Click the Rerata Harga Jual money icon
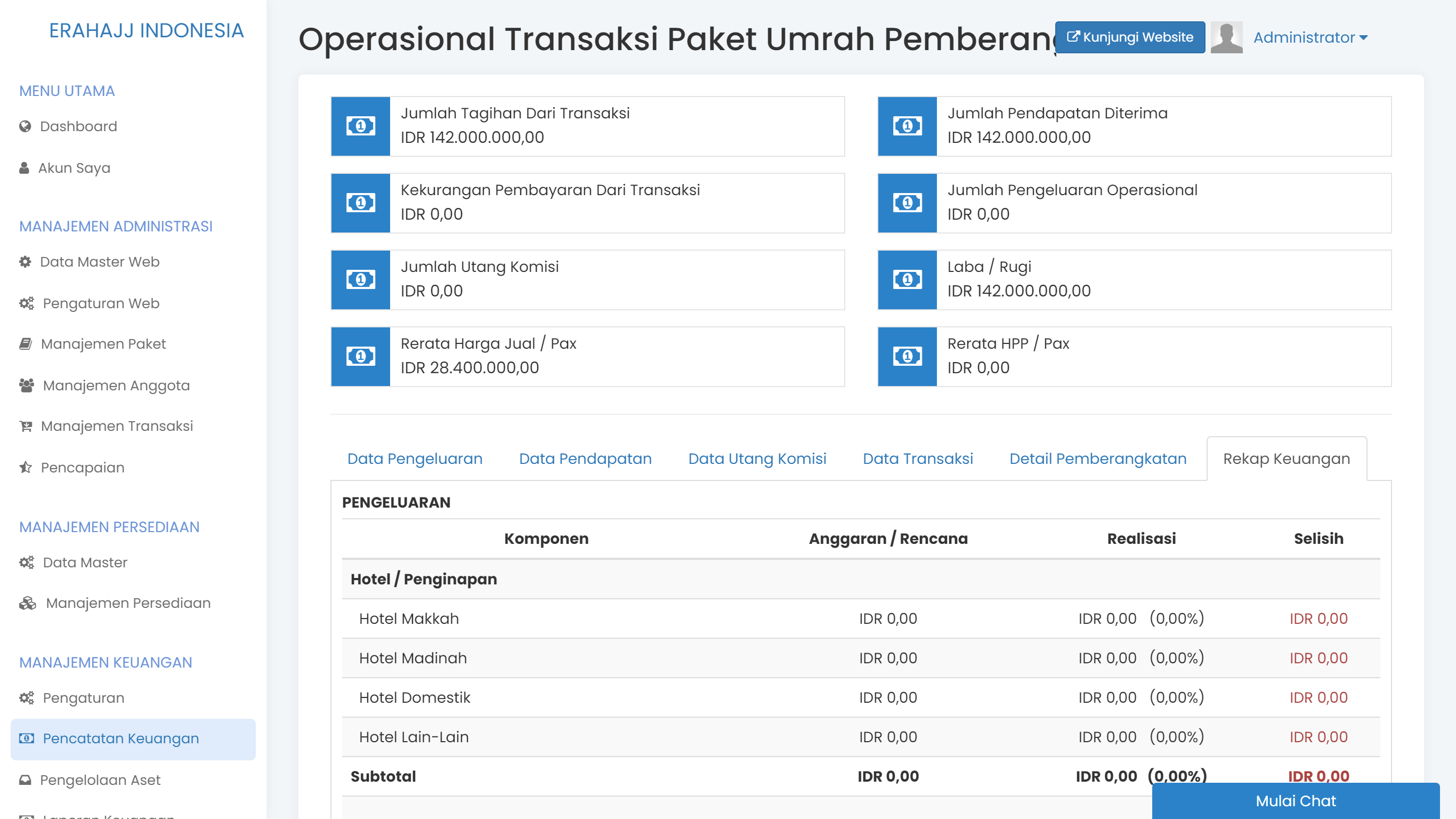The width and height of the screenshot is (1456, 819). pos(361,356)
